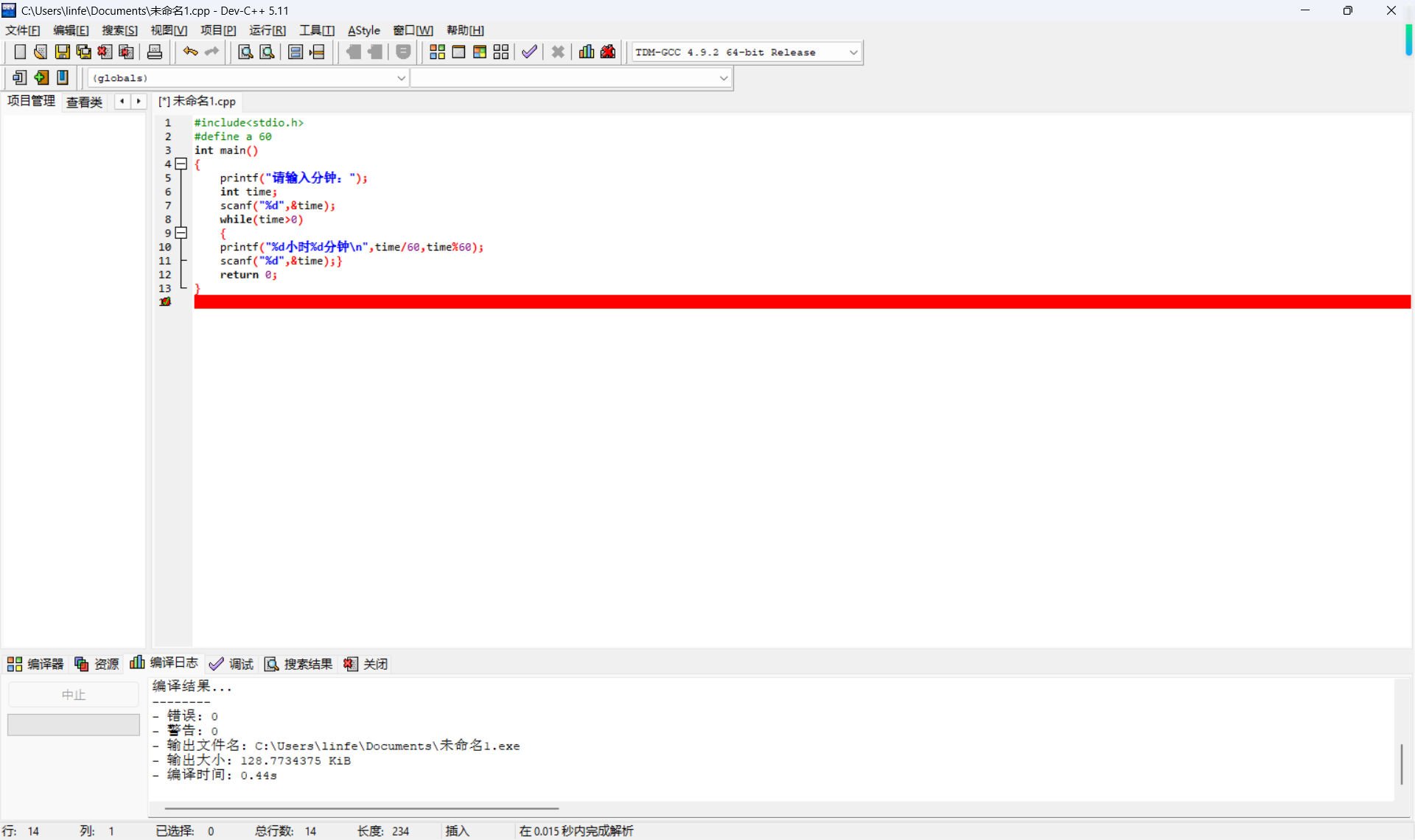
Task: Click the Find magnifier toolbar icon
Action: (x=245, y=52)
